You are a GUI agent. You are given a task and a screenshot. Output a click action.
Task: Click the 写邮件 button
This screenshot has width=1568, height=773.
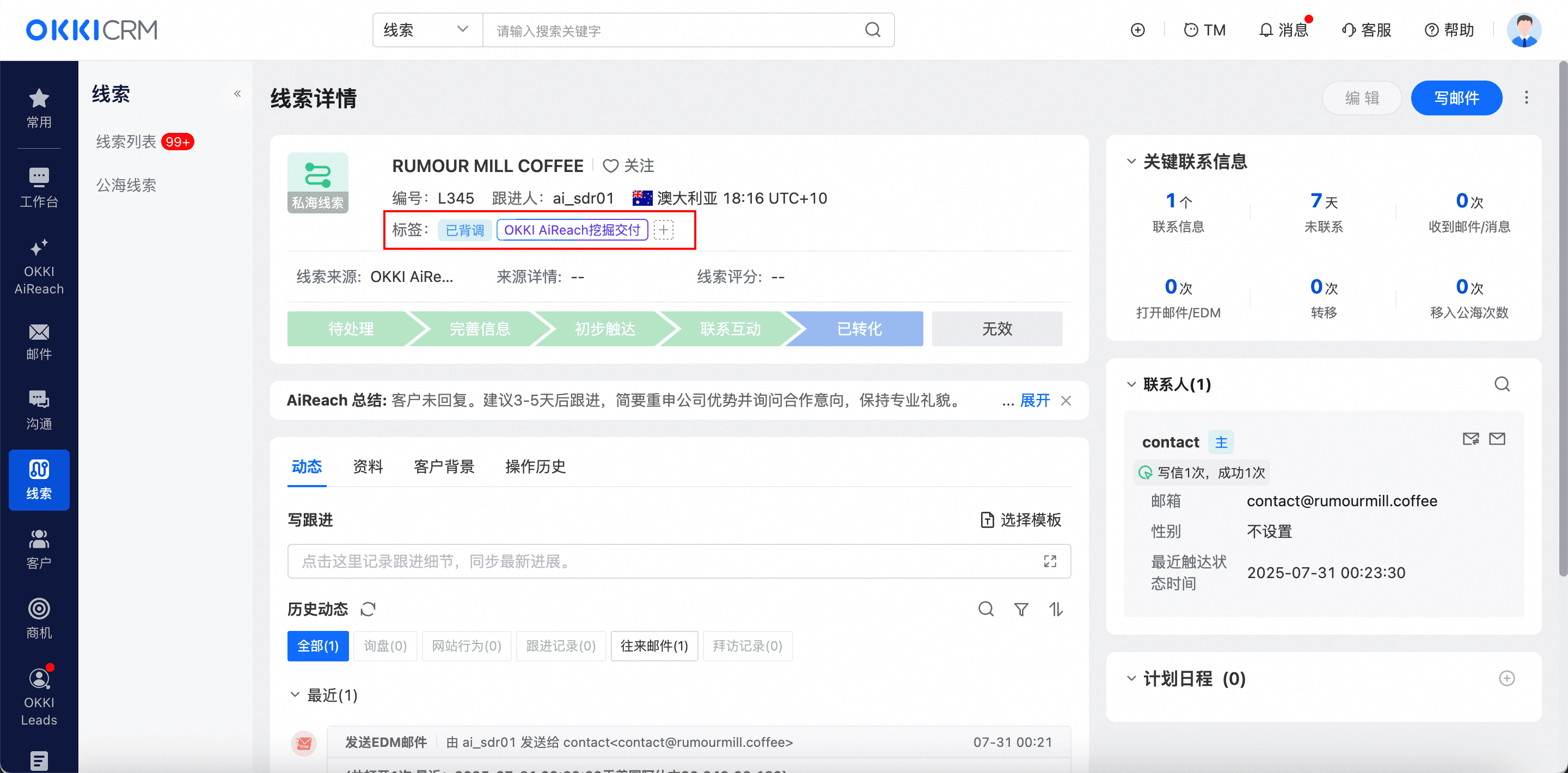(x=1456, y=98)
